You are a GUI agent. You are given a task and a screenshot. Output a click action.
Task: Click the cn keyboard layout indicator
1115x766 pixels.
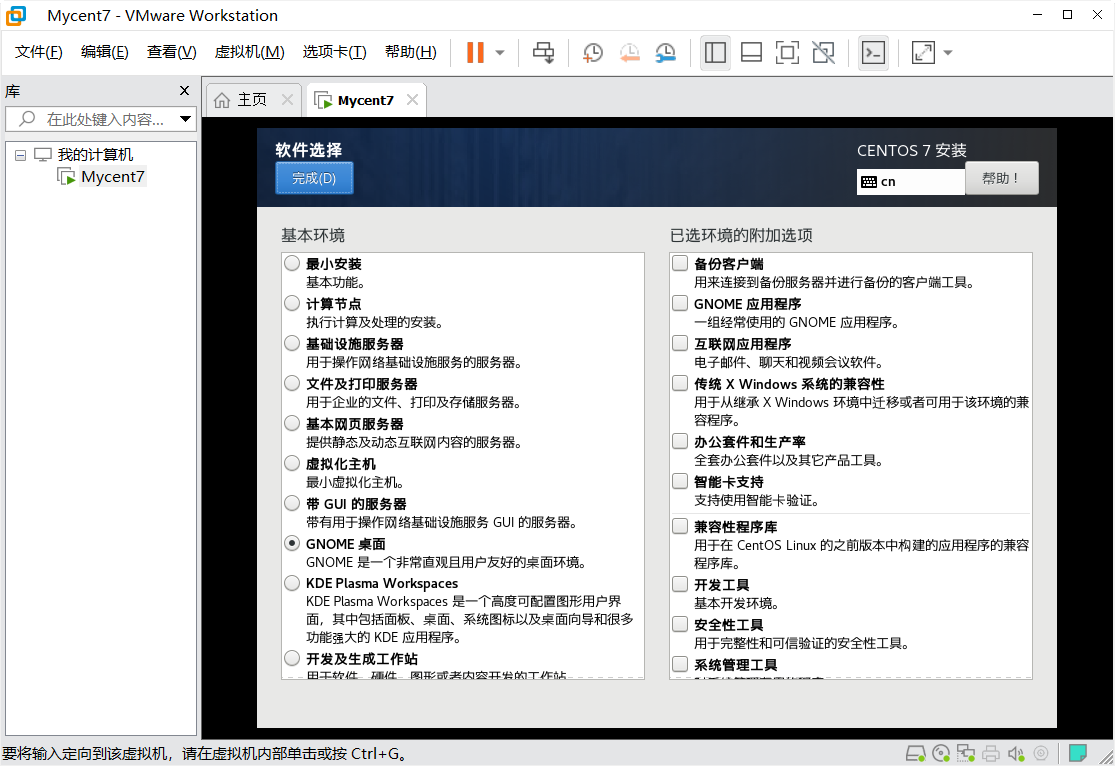[x=910, y=181]
